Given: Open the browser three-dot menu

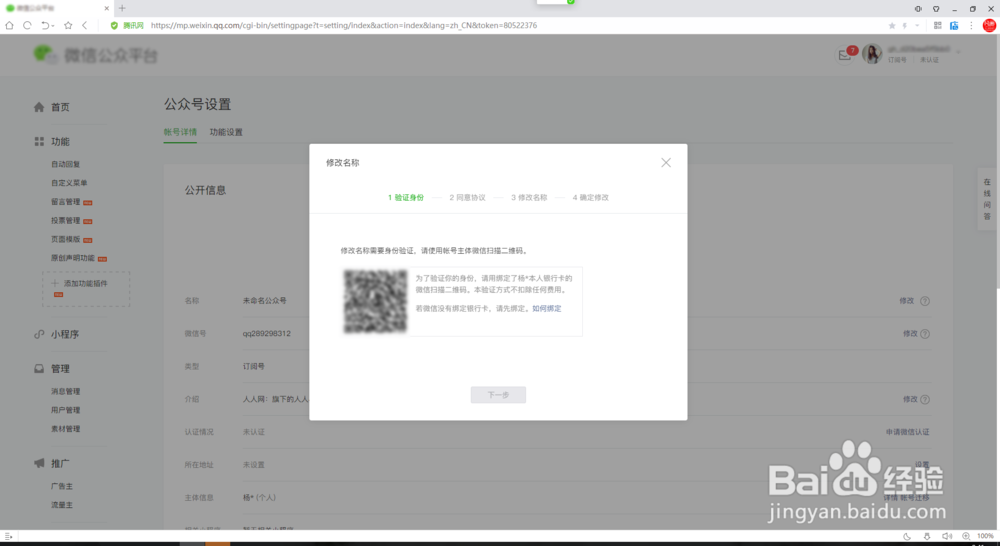Looking at the screenshot, I should click(x=971, y=26).
